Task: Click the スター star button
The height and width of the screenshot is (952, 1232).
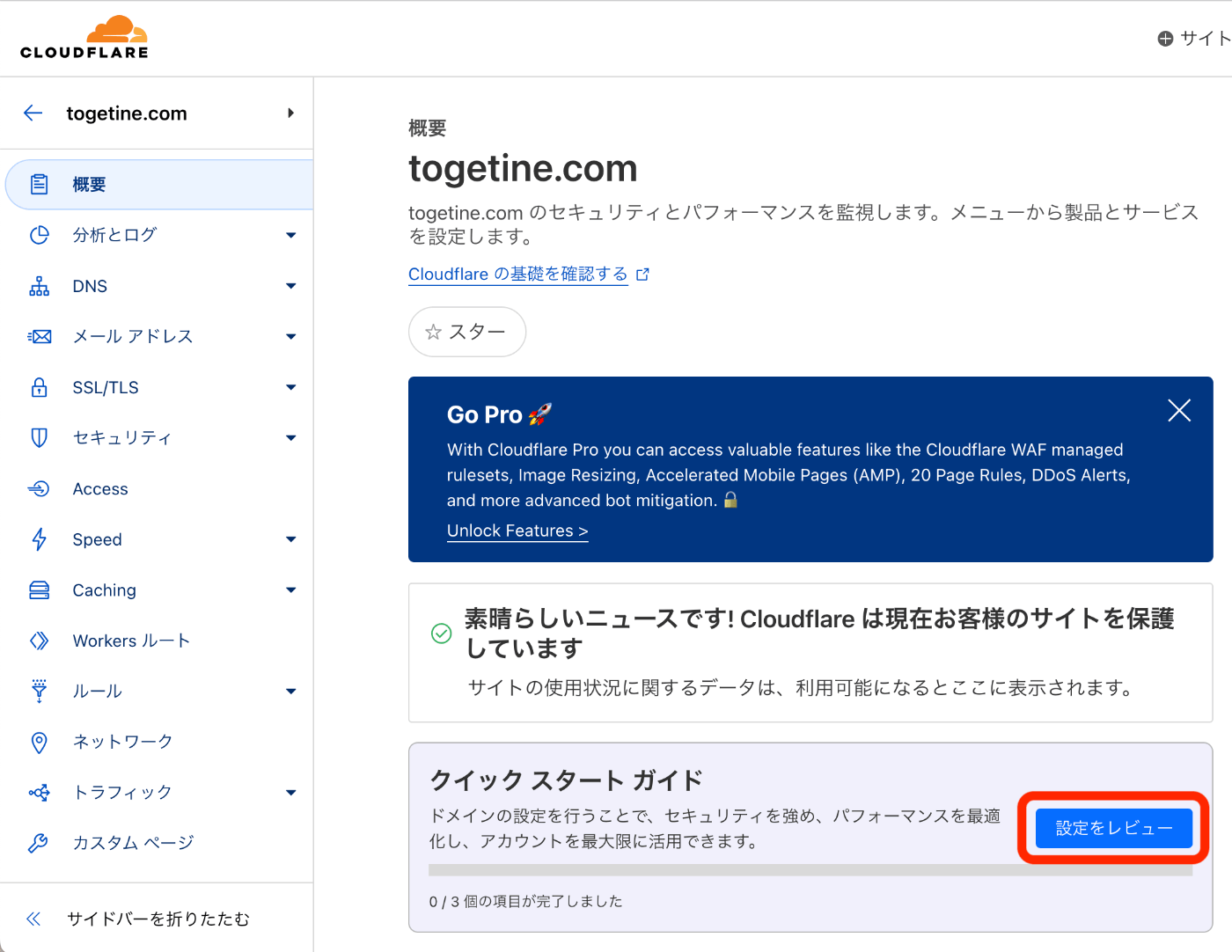Action: click(467, 332)
